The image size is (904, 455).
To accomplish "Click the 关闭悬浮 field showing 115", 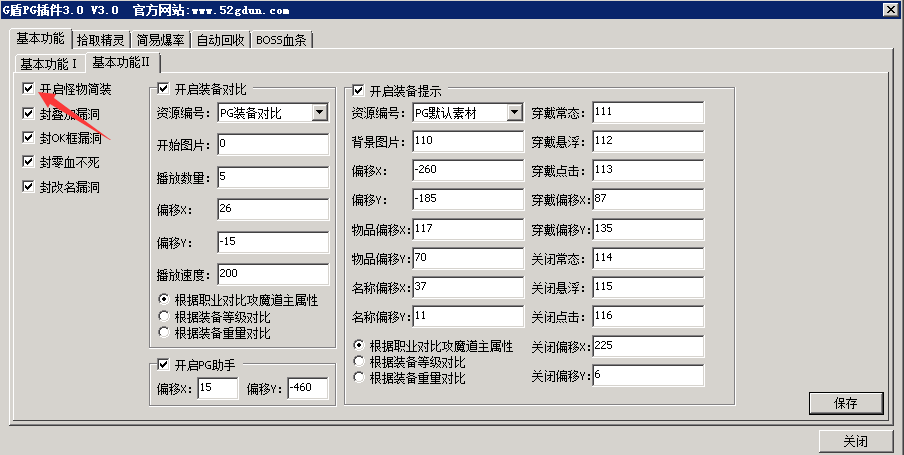I will [x=648, y=287].
